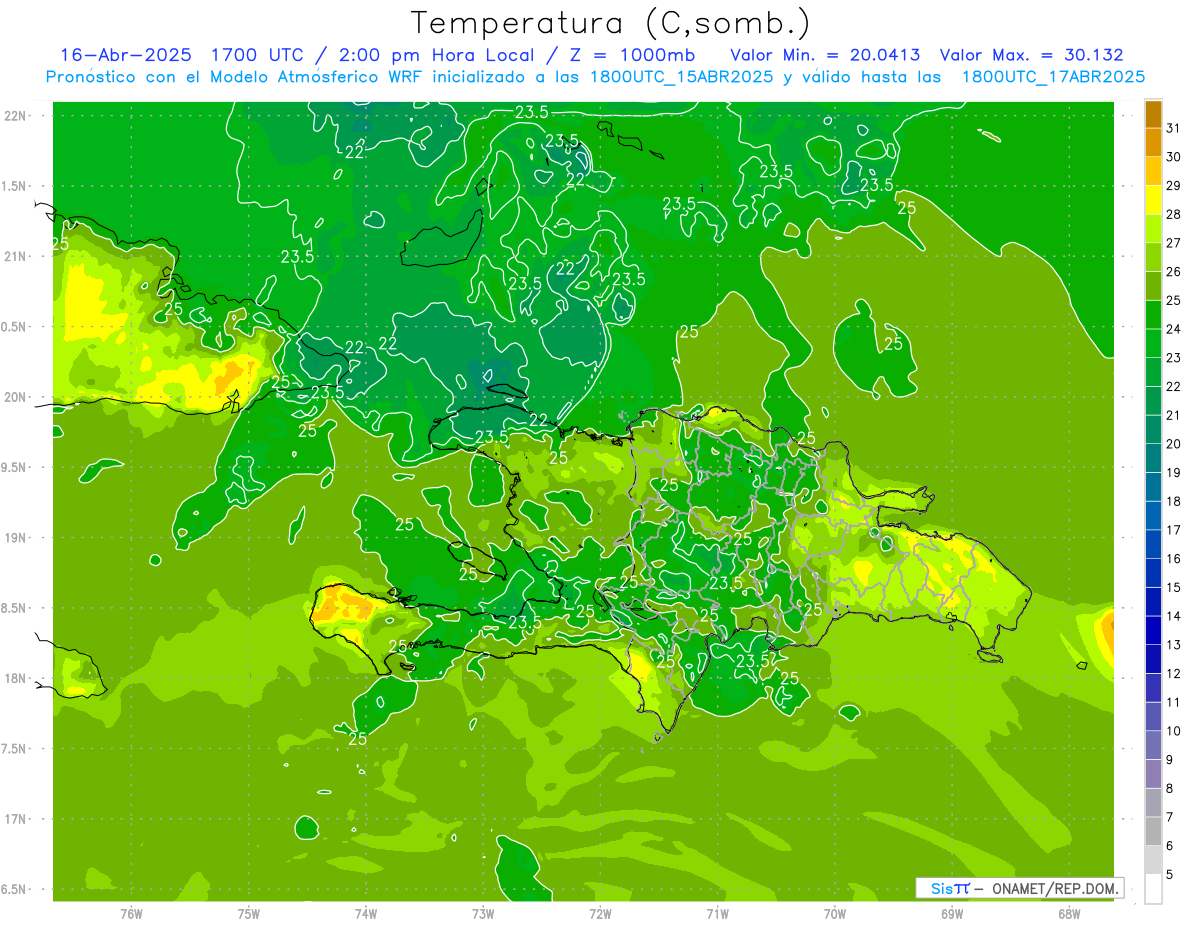Click the "19N" latitude axis label
The width and height of the screenshot is (1200, 927).
15,538
